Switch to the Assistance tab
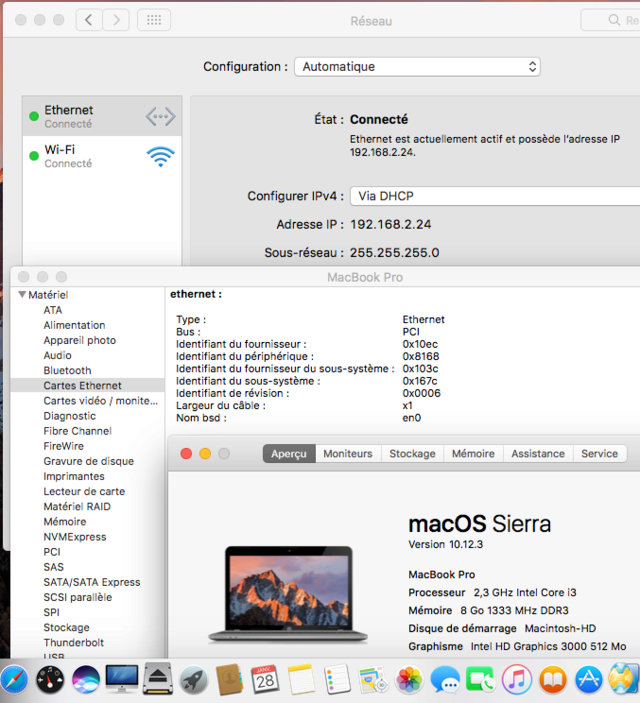The height and width of the screenshot is (703, 640). tap(538, 454)
